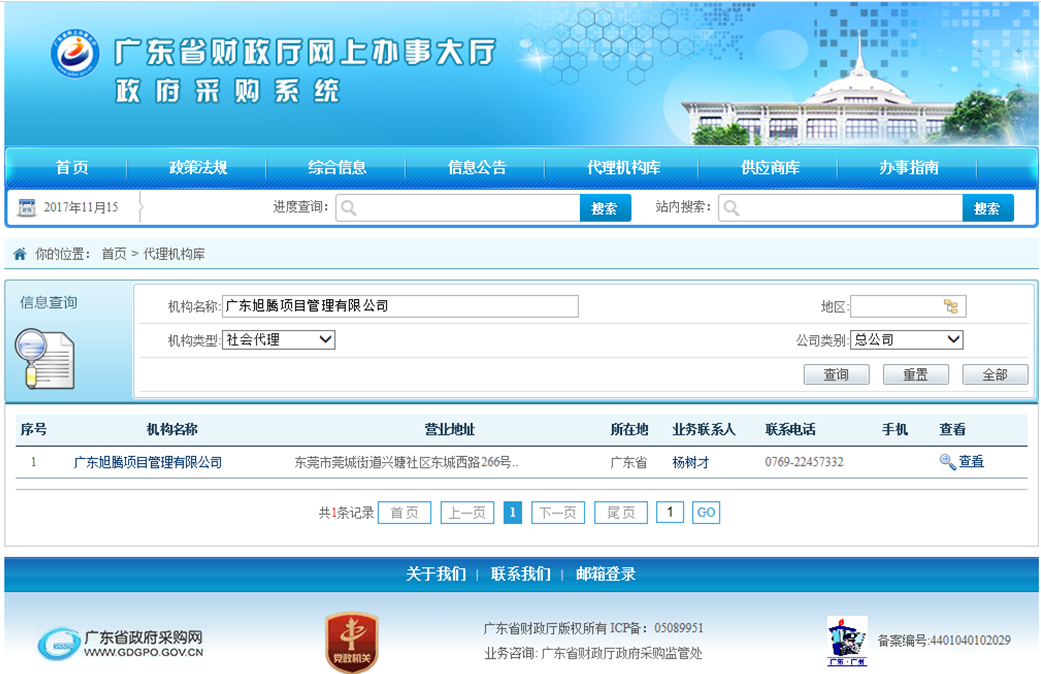
Task: Click the page number input box before GO
Action: (670, 513)
